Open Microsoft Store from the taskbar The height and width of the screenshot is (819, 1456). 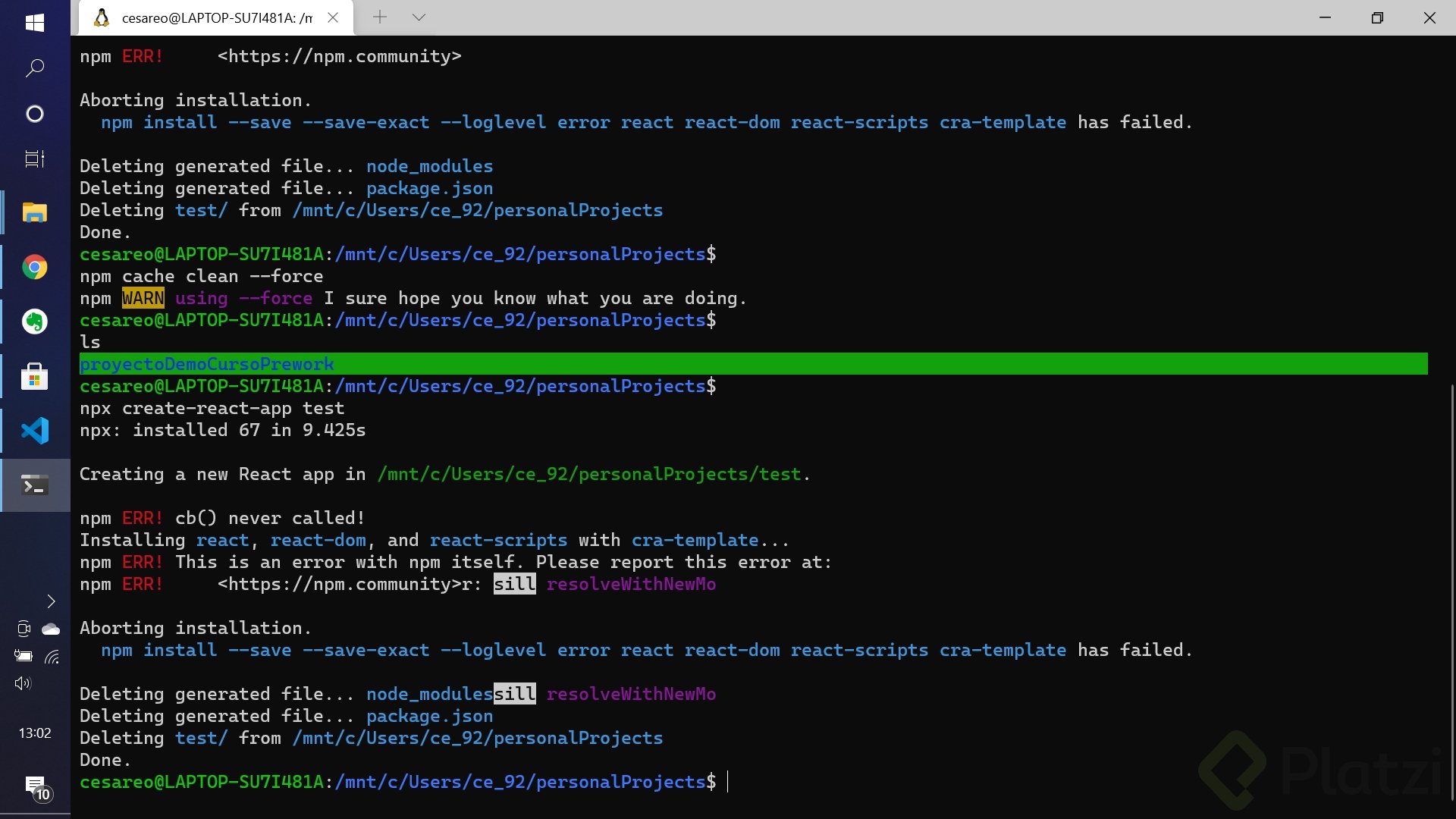[35, 377]
